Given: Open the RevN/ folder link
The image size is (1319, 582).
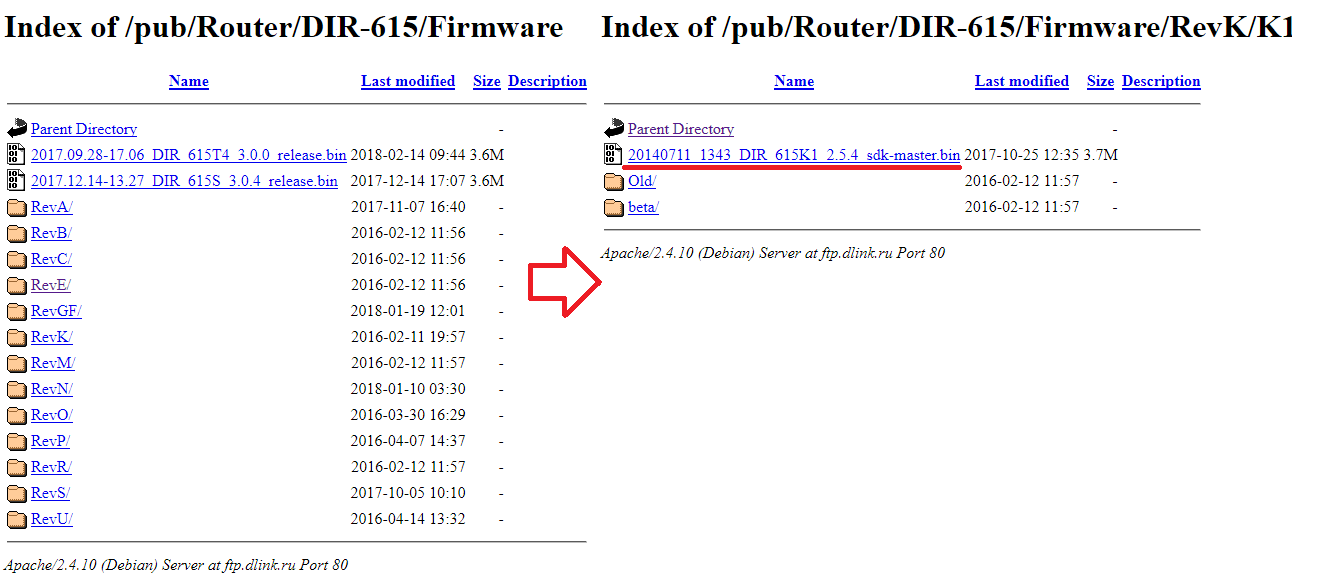Looking at the screenshot, I should click(x=52, y=389).
